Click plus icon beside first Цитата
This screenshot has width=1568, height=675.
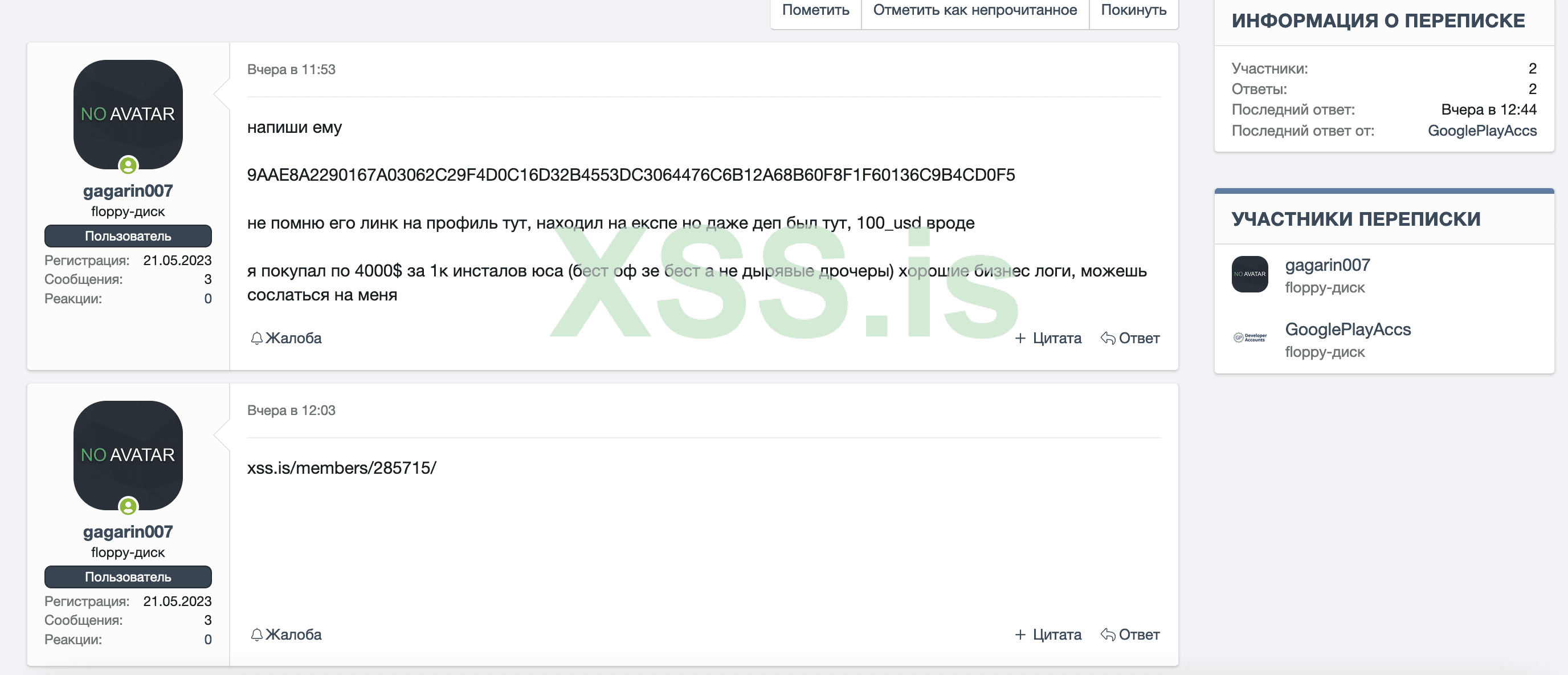tap(1020, 338)
